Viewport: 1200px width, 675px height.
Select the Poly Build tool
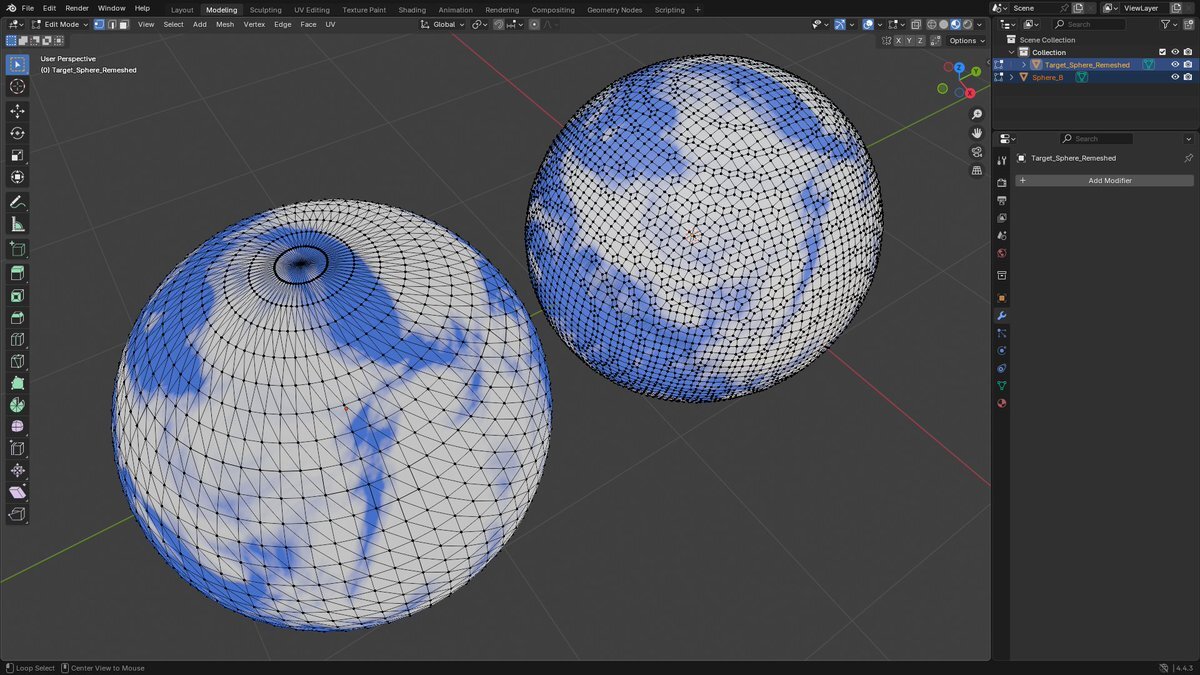17,383
